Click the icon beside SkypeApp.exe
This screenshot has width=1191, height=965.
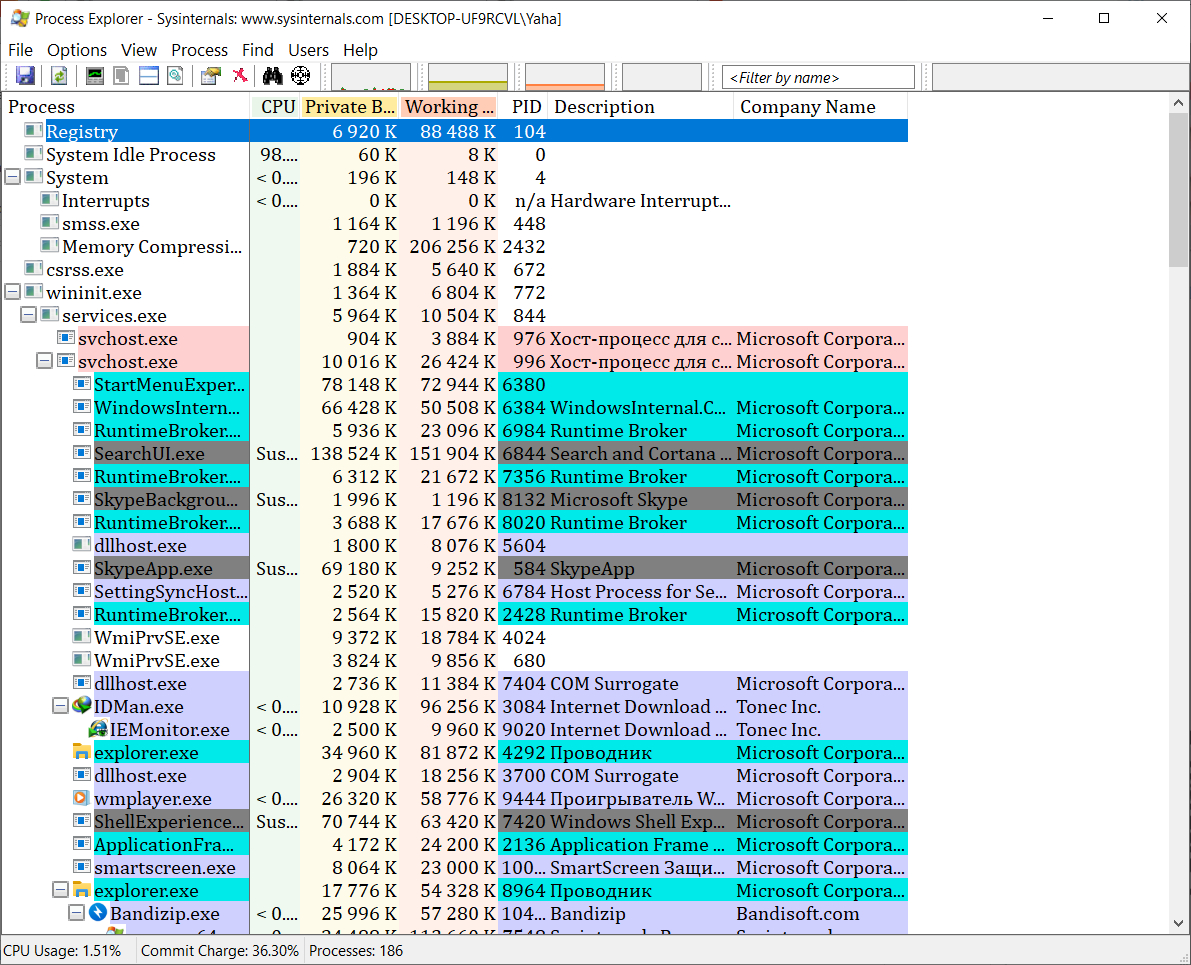coord(82,568)
